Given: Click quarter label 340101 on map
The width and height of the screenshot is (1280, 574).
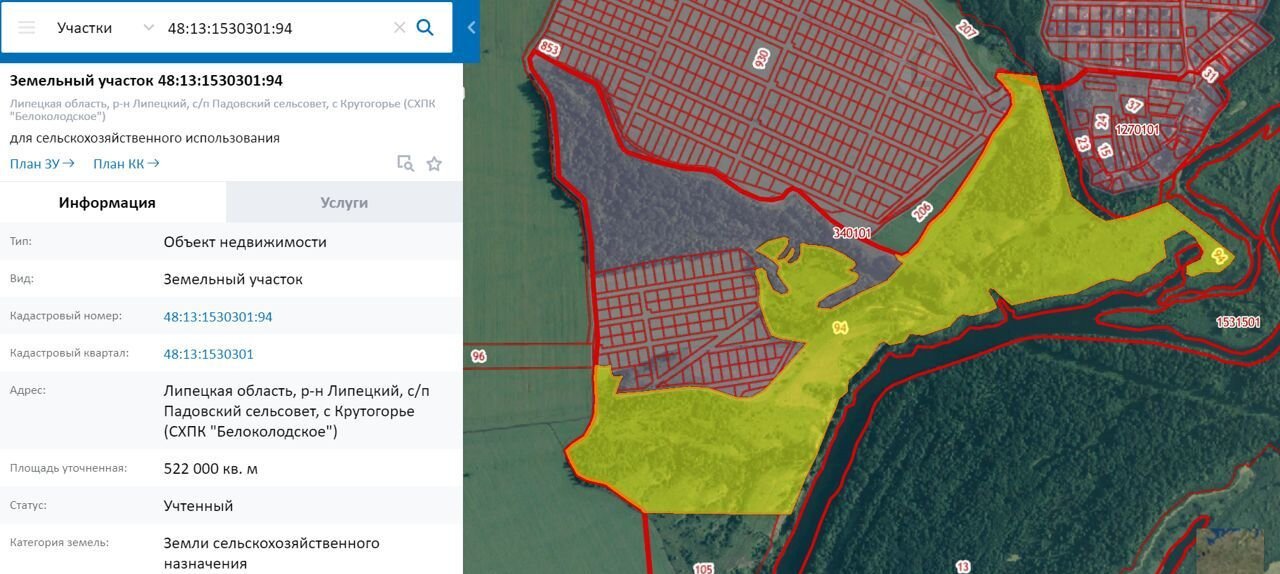Looking at the screenshot, I should click(852, 233).
